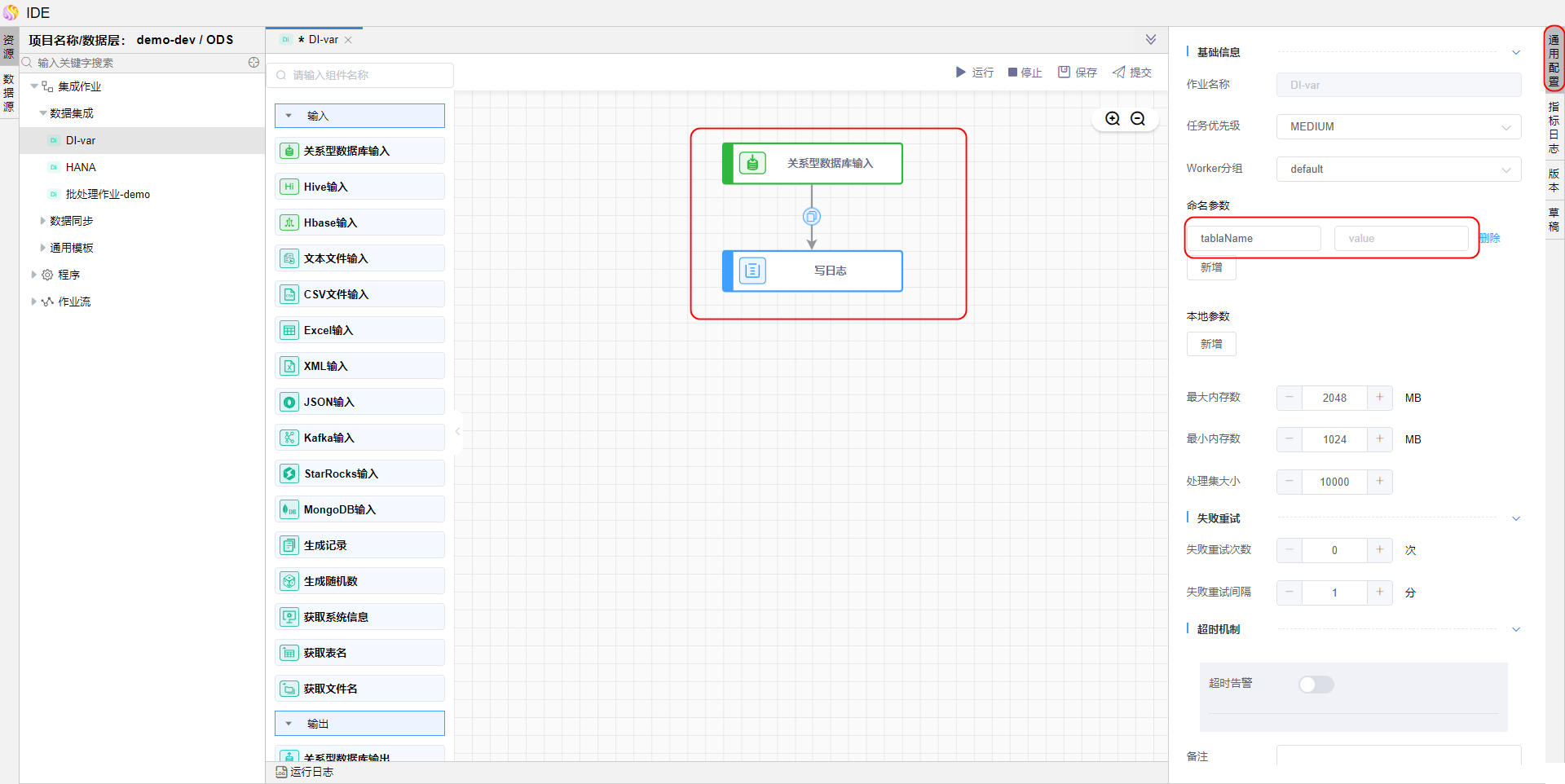Enable the 超时告警 timeout alert switch
The height and width of the screenshot is (784, 1565).
point(1316,685)
